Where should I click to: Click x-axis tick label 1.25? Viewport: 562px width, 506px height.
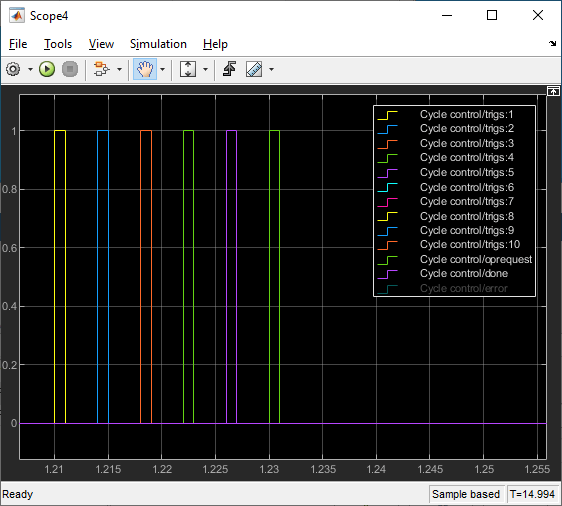click(x=484, y=469)
